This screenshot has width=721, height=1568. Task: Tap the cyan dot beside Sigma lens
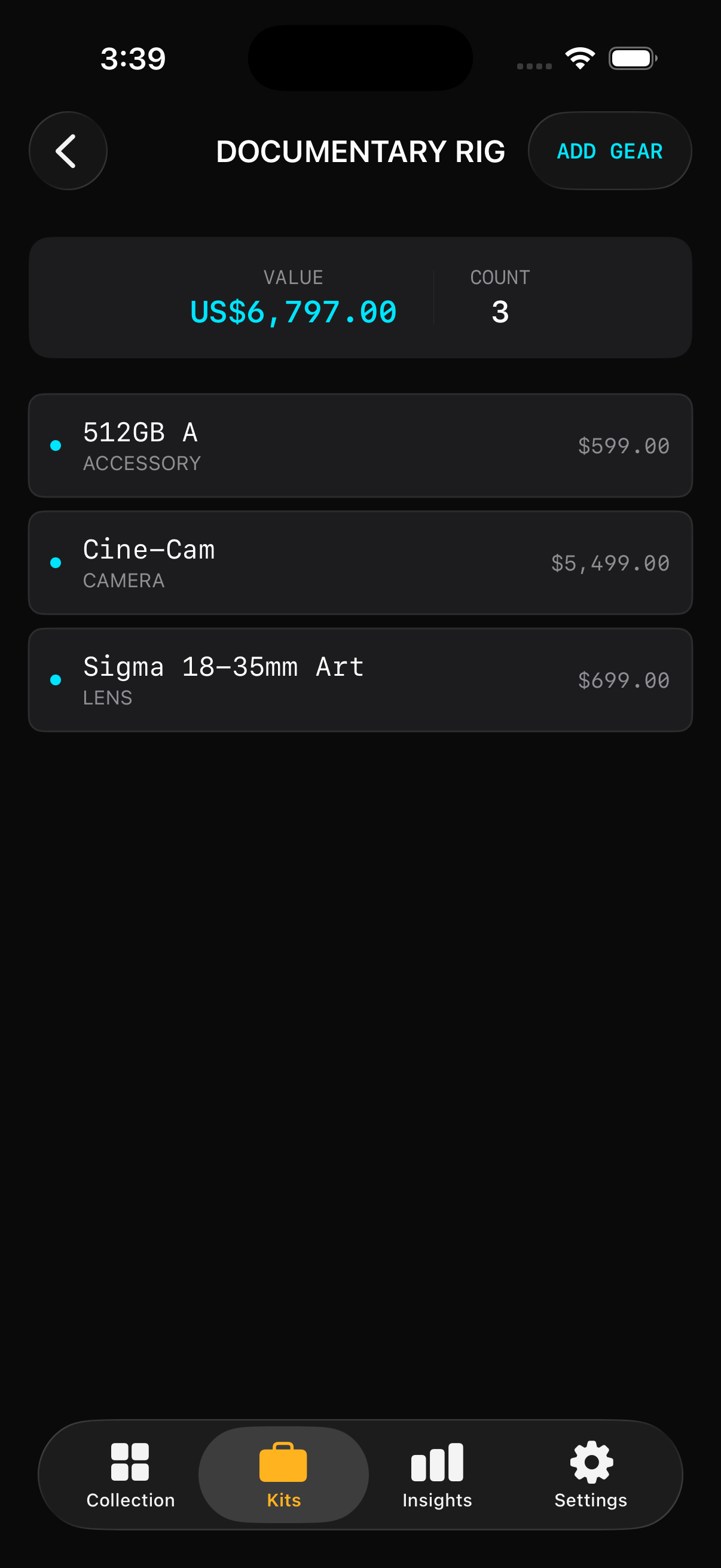click(56, 680)
